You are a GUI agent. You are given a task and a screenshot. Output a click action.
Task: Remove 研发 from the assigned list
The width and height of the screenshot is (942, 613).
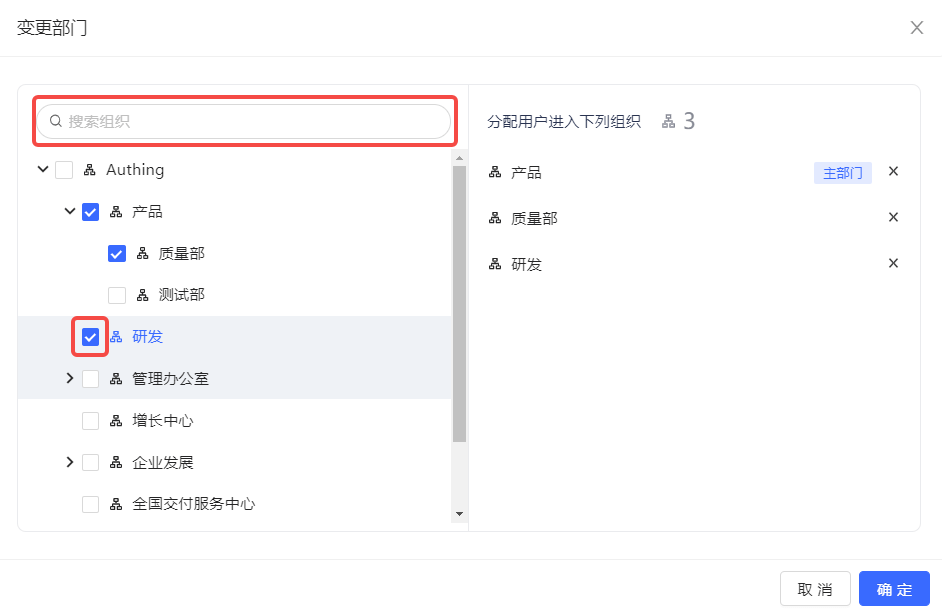(894, 263)
